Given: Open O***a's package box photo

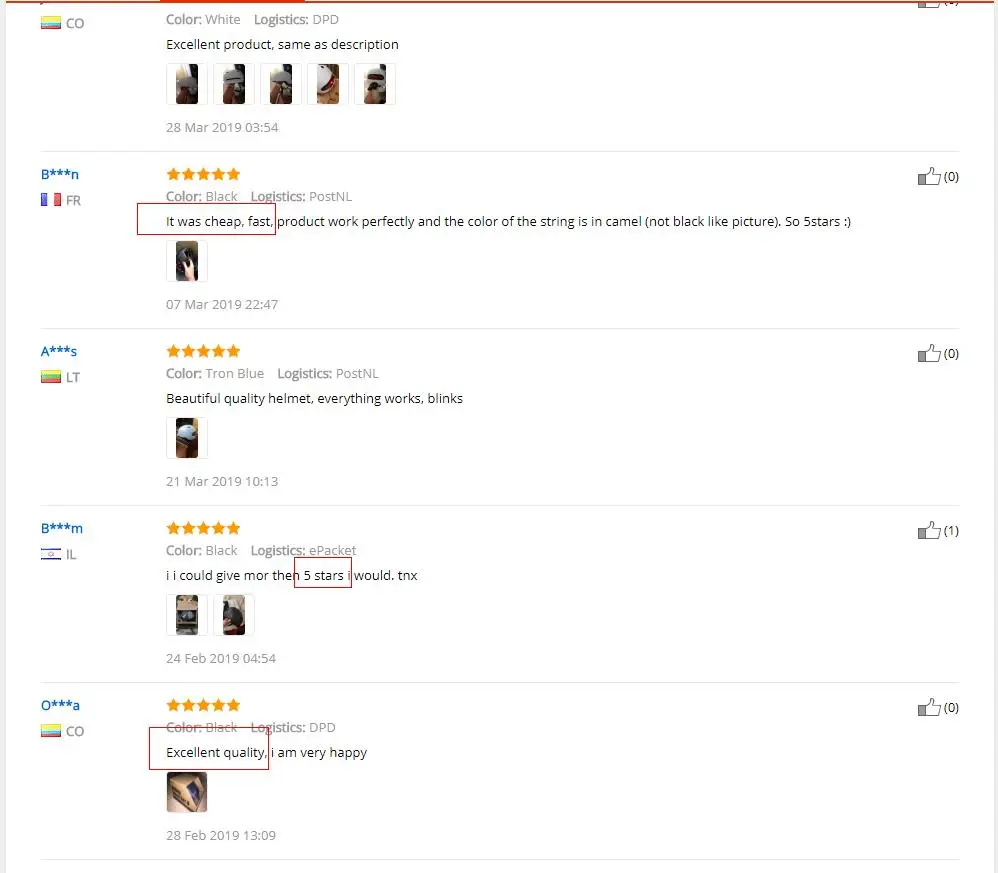Looking at the screenshot, I should [186, 792].
